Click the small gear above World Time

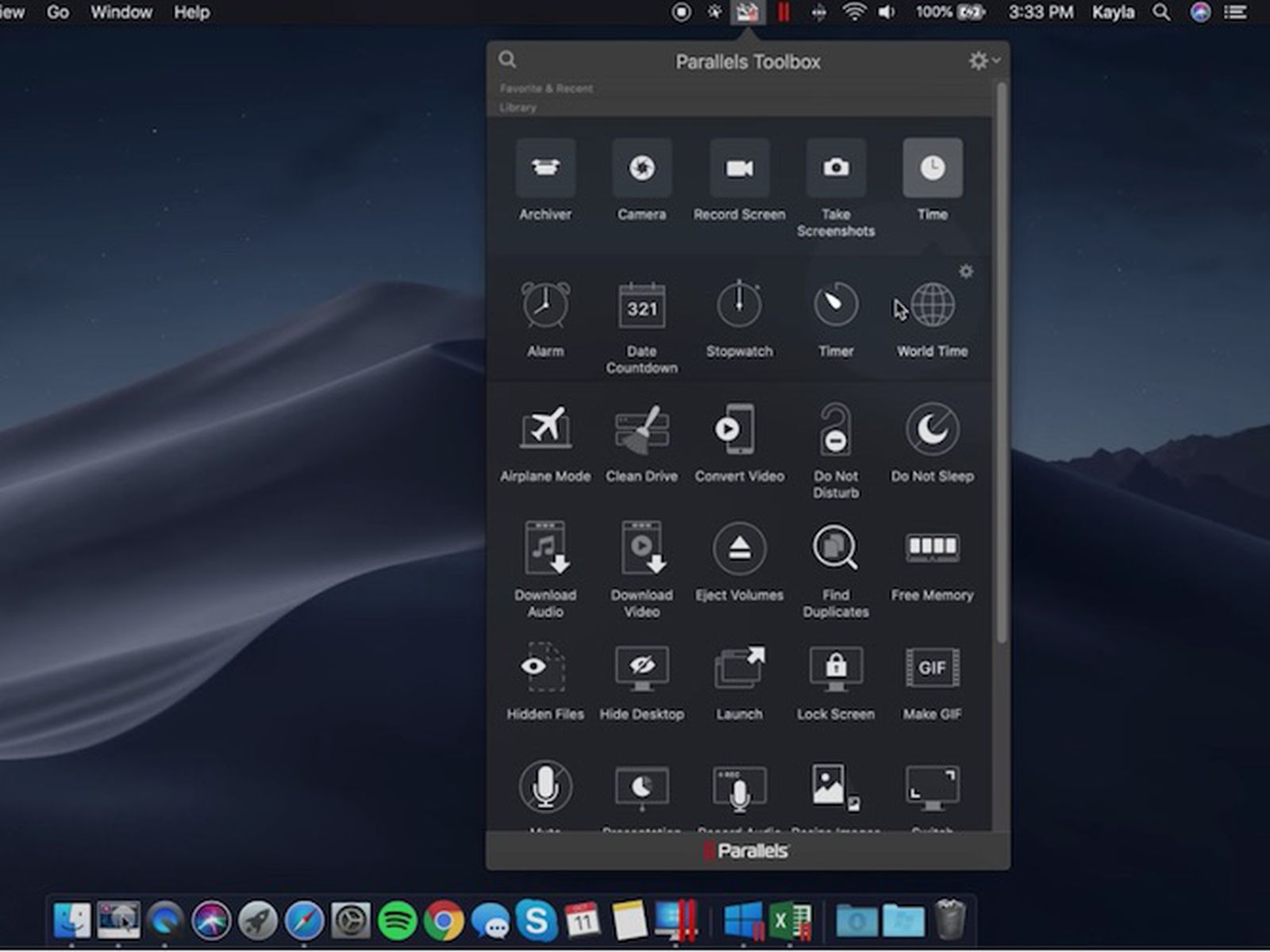pyautogui.click(x=966, y=271)
